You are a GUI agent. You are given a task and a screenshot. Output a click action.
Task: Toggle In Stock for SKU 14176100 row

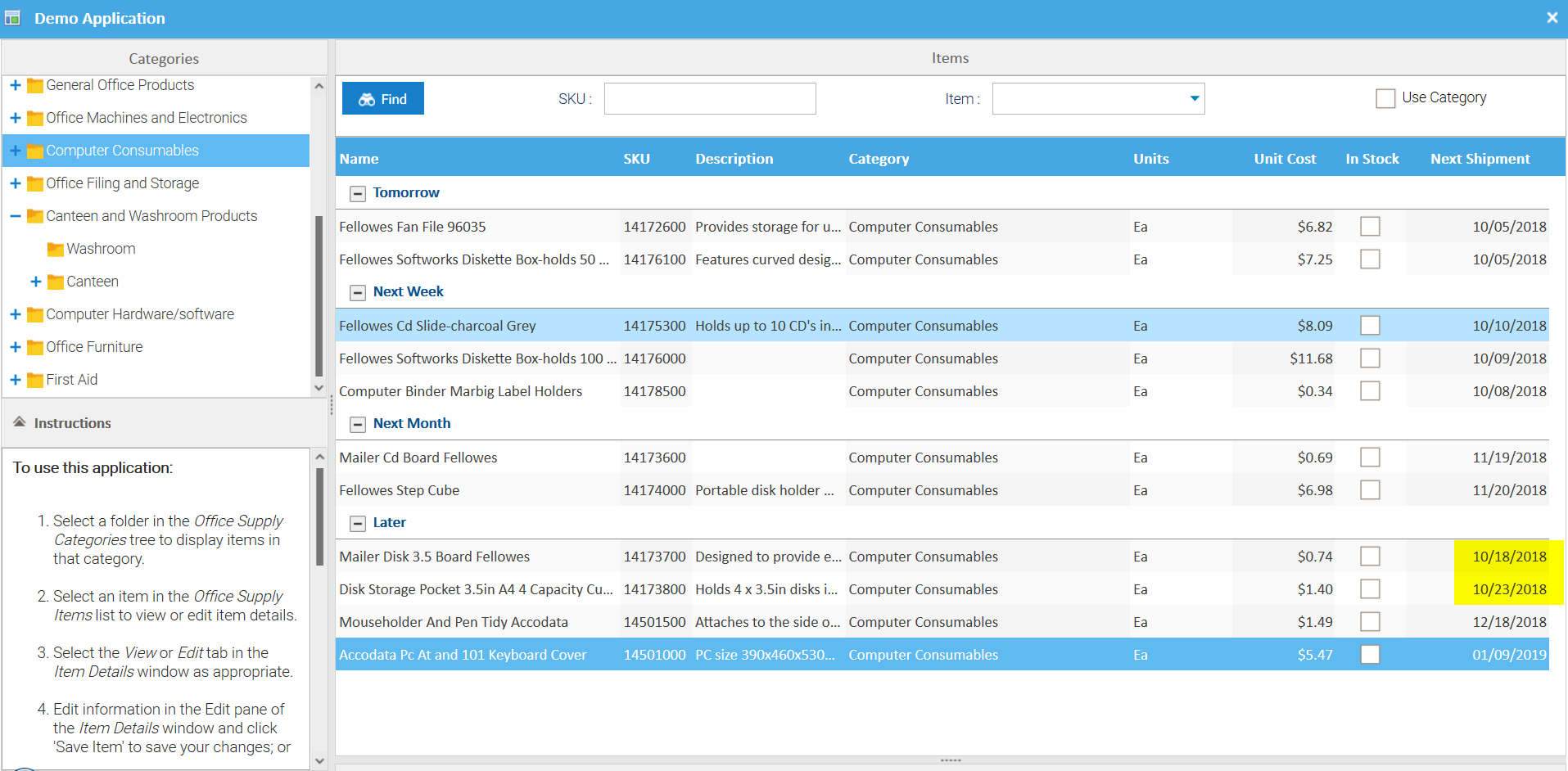click(x=1370, y=259)
